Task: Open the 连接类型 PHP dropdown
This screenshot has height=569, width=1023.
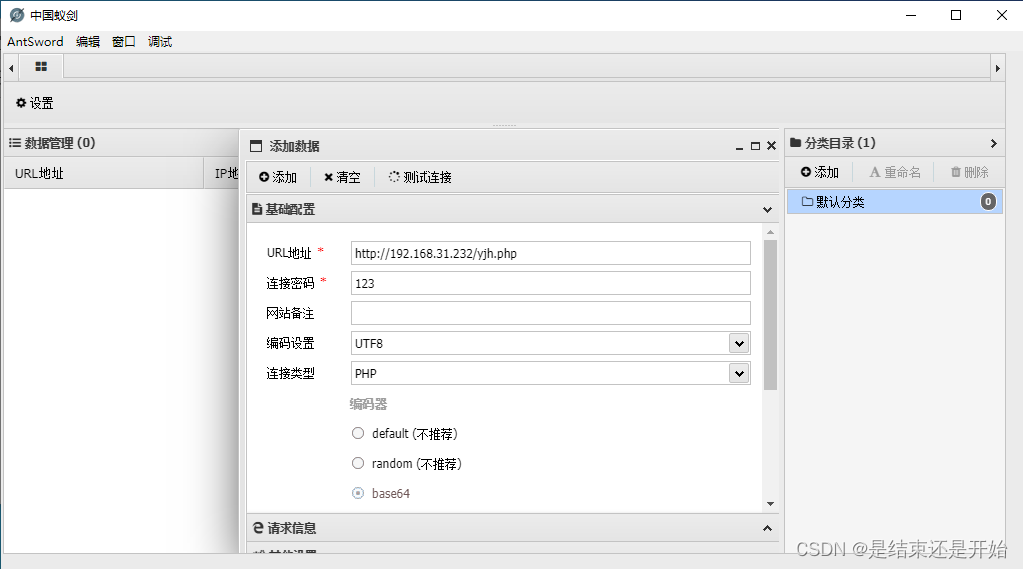Action: click(739, 373)
